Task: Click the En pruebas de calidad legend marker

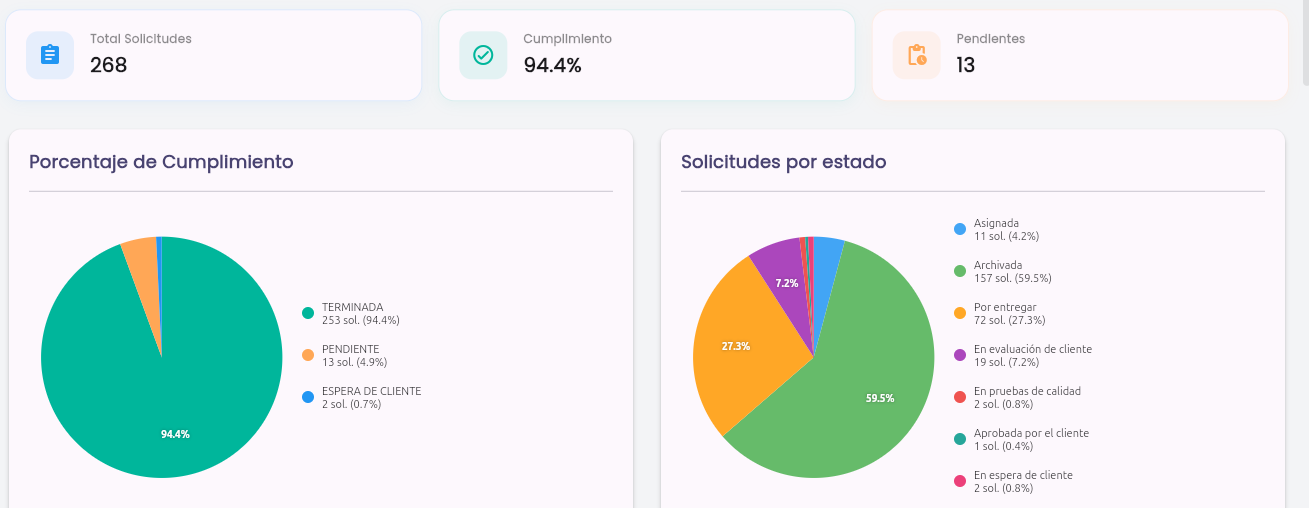Action: click(960, 397)
